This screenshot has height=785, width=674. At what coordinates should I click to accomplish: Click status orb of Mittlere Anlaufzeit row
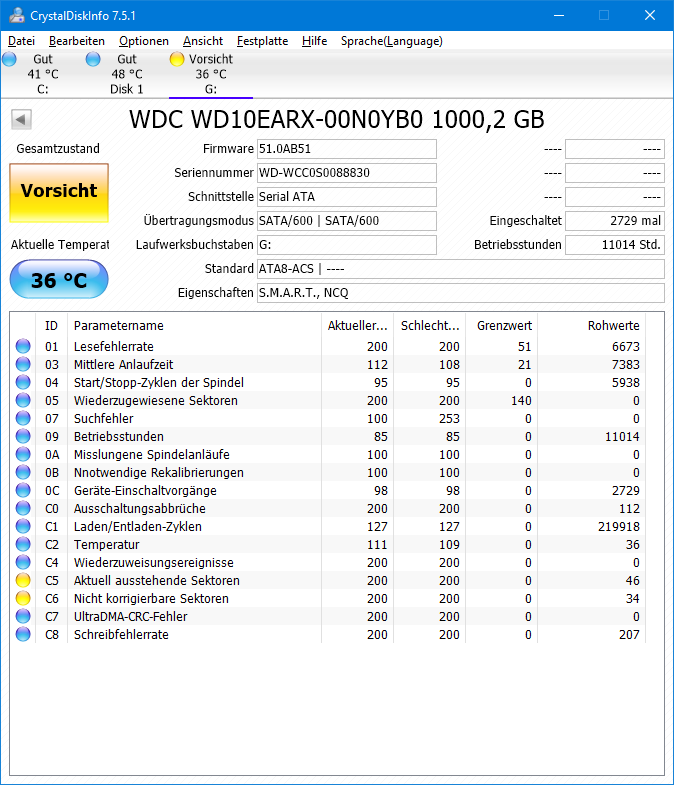coord(23,364)
